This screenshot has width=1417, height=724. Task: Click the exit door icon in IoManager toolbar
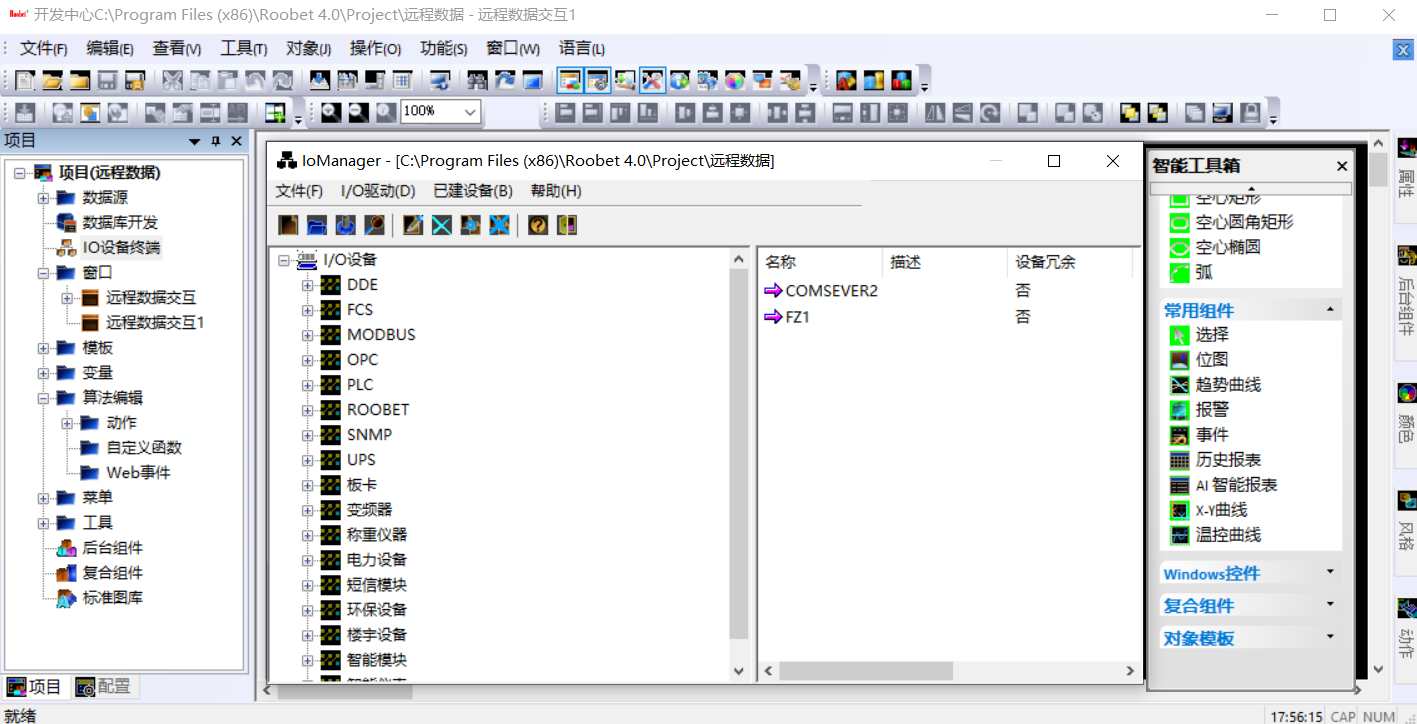point(567,225)
